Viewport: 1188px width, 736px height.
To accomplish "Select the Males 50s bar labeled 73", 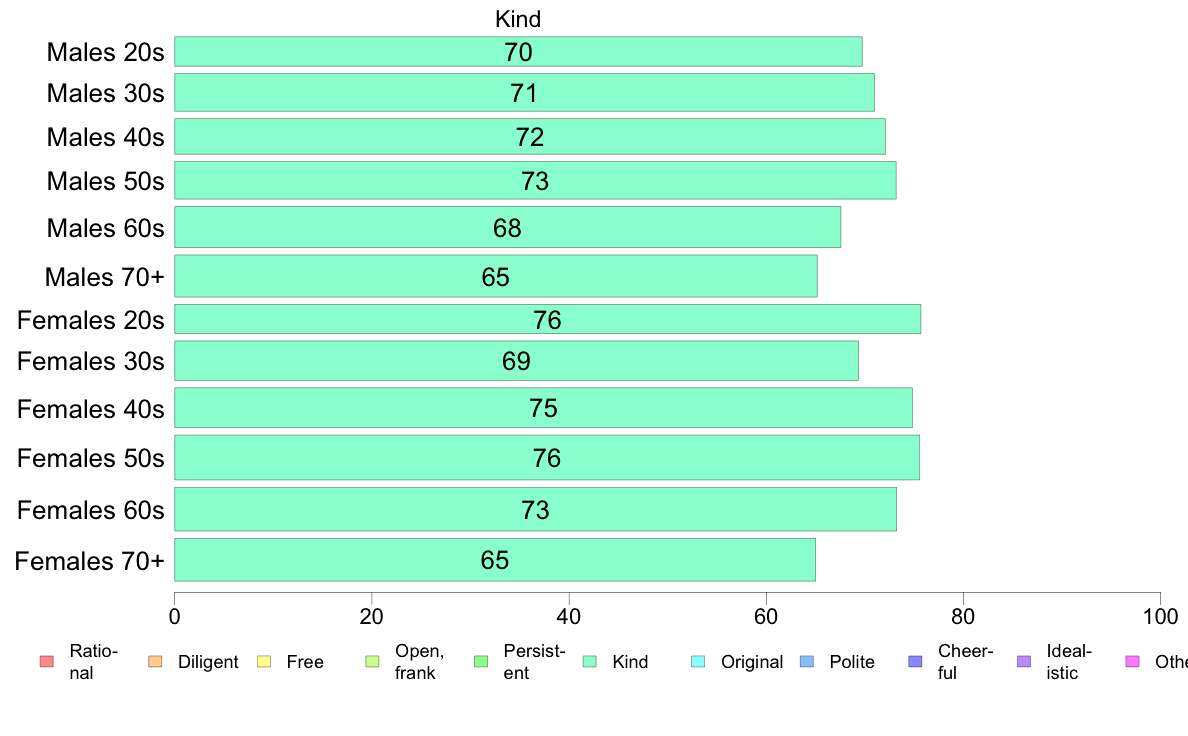I will [x=535, y=180].
